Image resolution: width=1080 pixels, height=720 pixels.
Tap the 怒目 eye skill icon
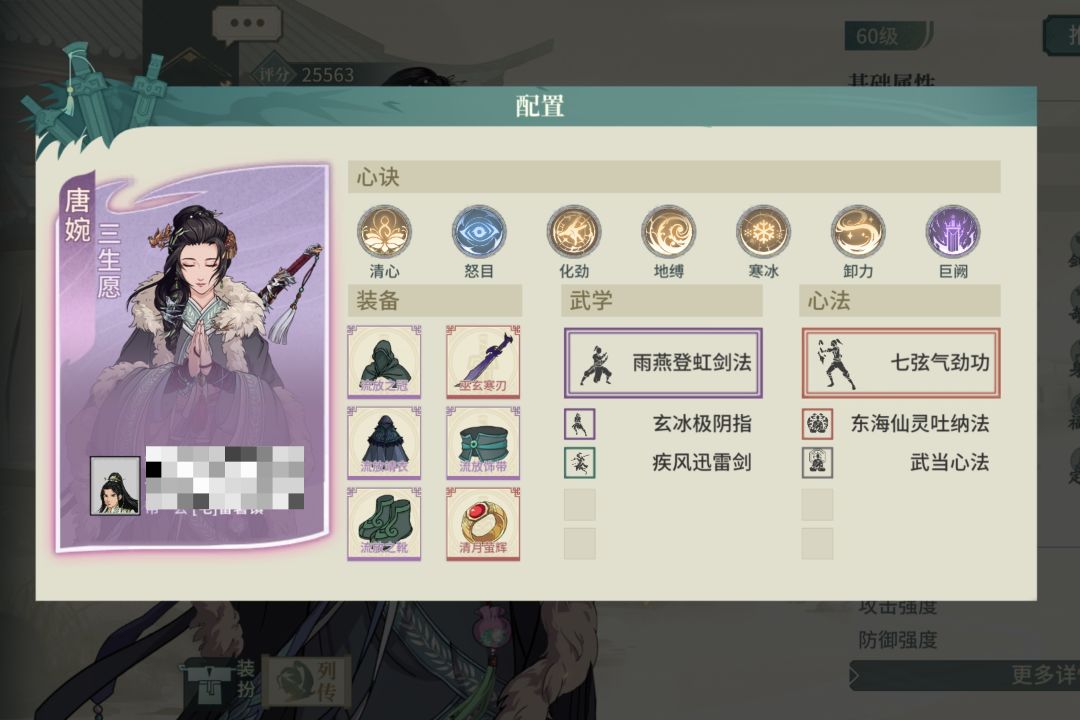(479, 232)
